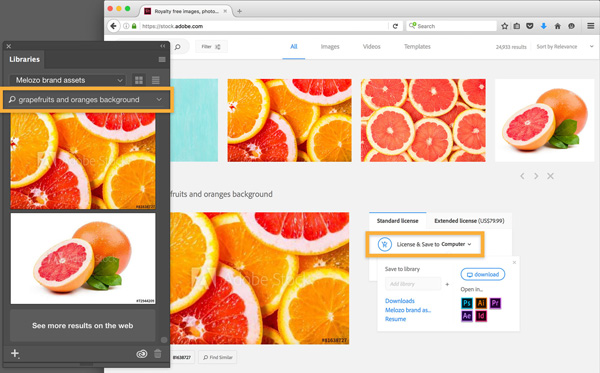Click the 24,933 results count text
This screenshot has height=373, width=600.
(x=511, y=47)
